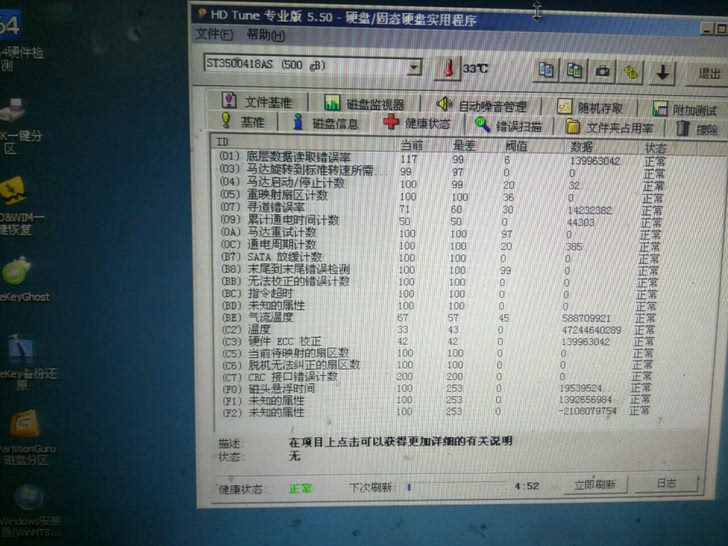Click the 退出 exit button
Viewport: 728px width, 546px height.
[708, 73]
